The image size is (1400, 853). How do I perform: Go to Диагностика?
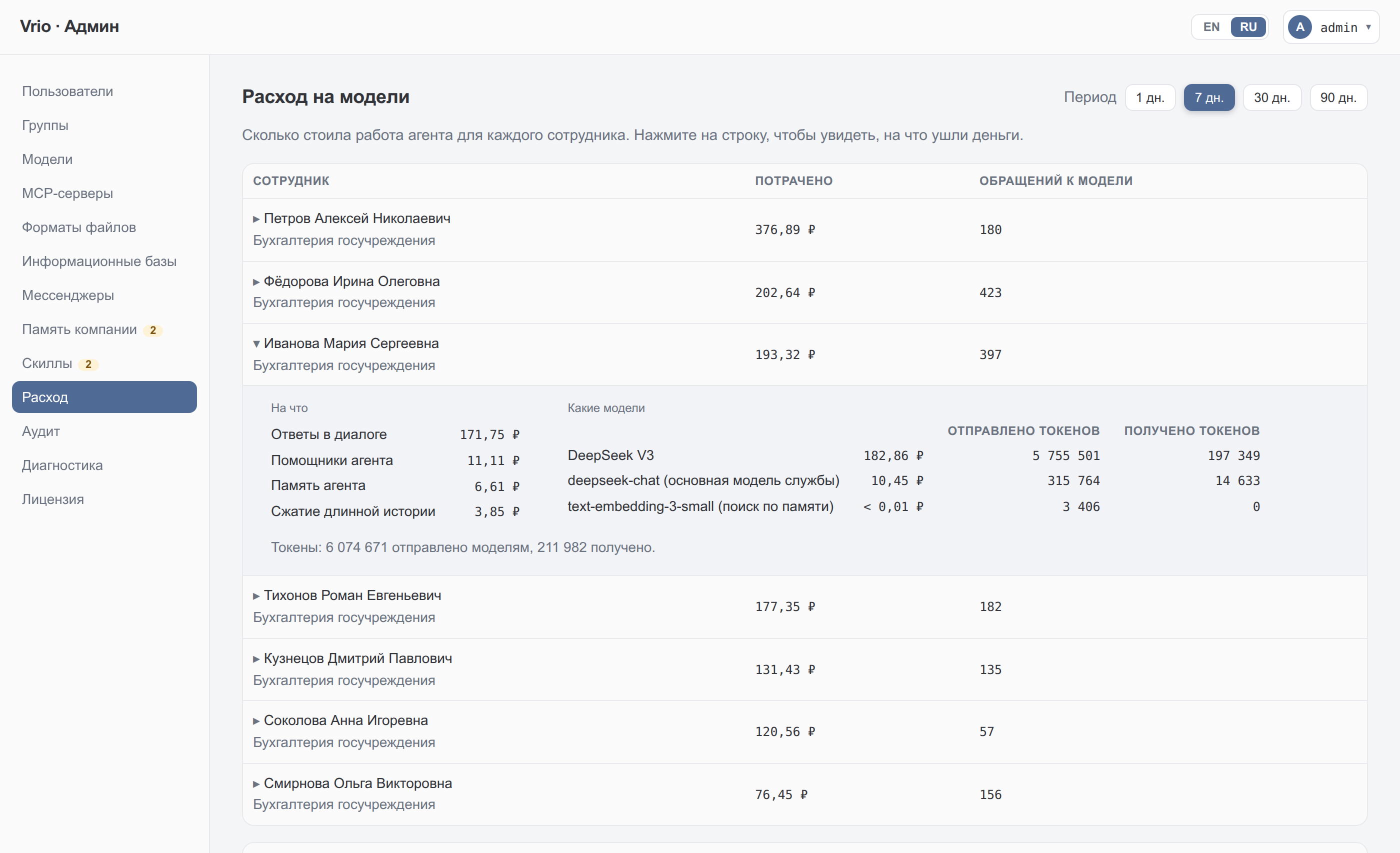(104, 465)
